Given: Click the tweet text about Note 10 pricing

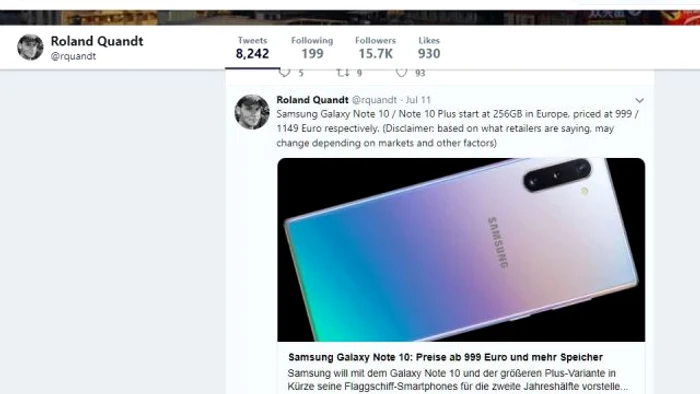Looking at the screenshot, I should click(458, 129).
